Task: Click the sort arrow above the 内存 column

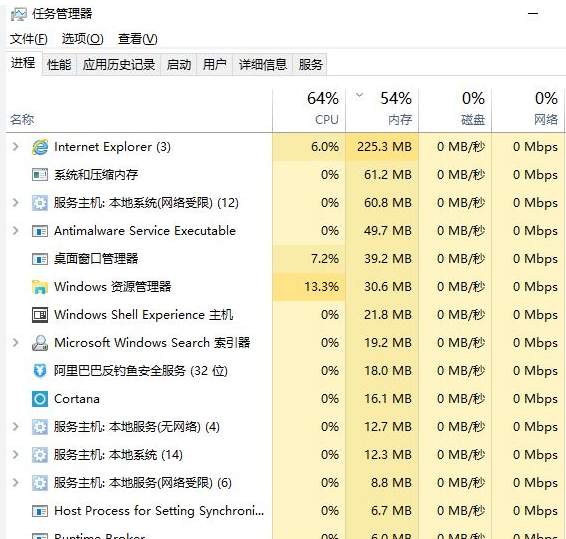Action: (359, 95)
